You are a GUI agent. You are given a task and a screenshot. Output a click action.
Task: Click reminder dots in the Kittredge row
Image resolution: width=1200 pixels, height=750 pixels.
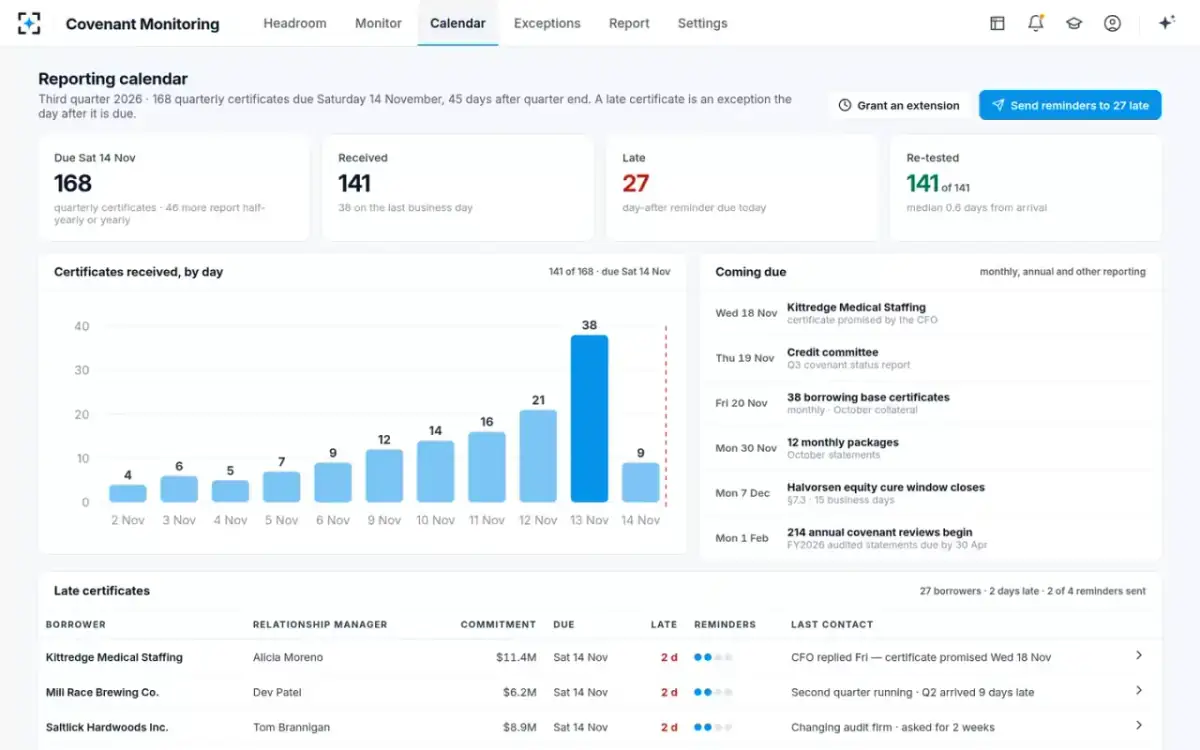pyautogui.click(x=713, y=657)
